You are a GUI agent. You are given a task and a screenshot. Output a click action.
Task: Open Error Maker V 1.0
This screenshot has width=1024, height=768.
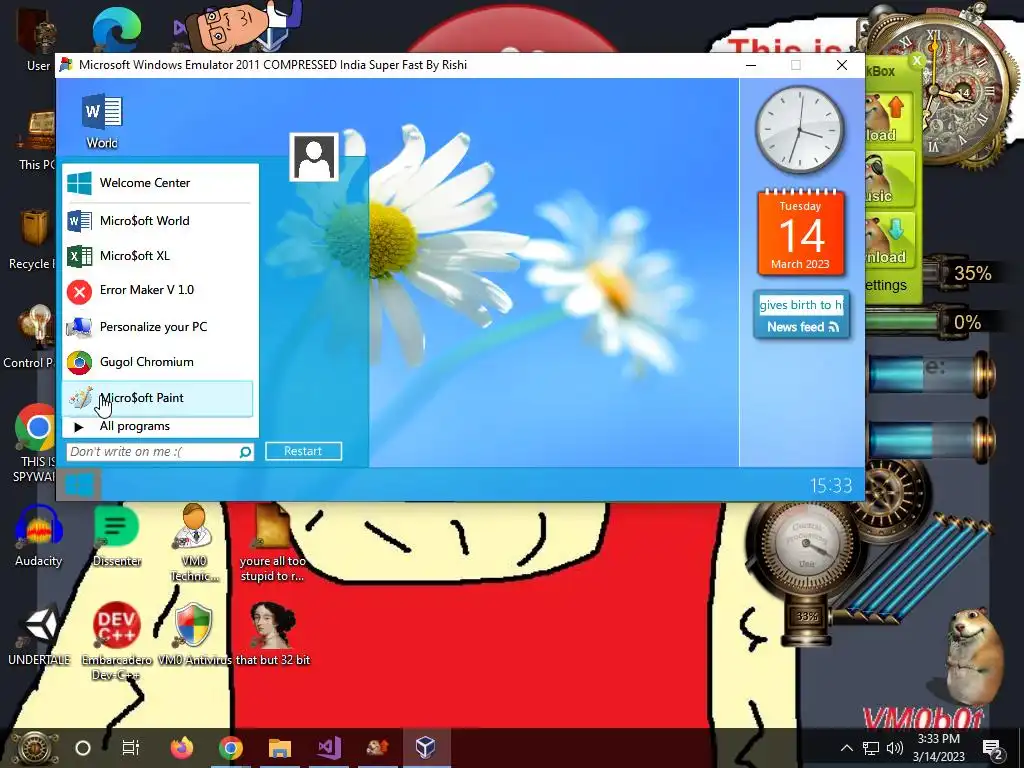[158, 291]
